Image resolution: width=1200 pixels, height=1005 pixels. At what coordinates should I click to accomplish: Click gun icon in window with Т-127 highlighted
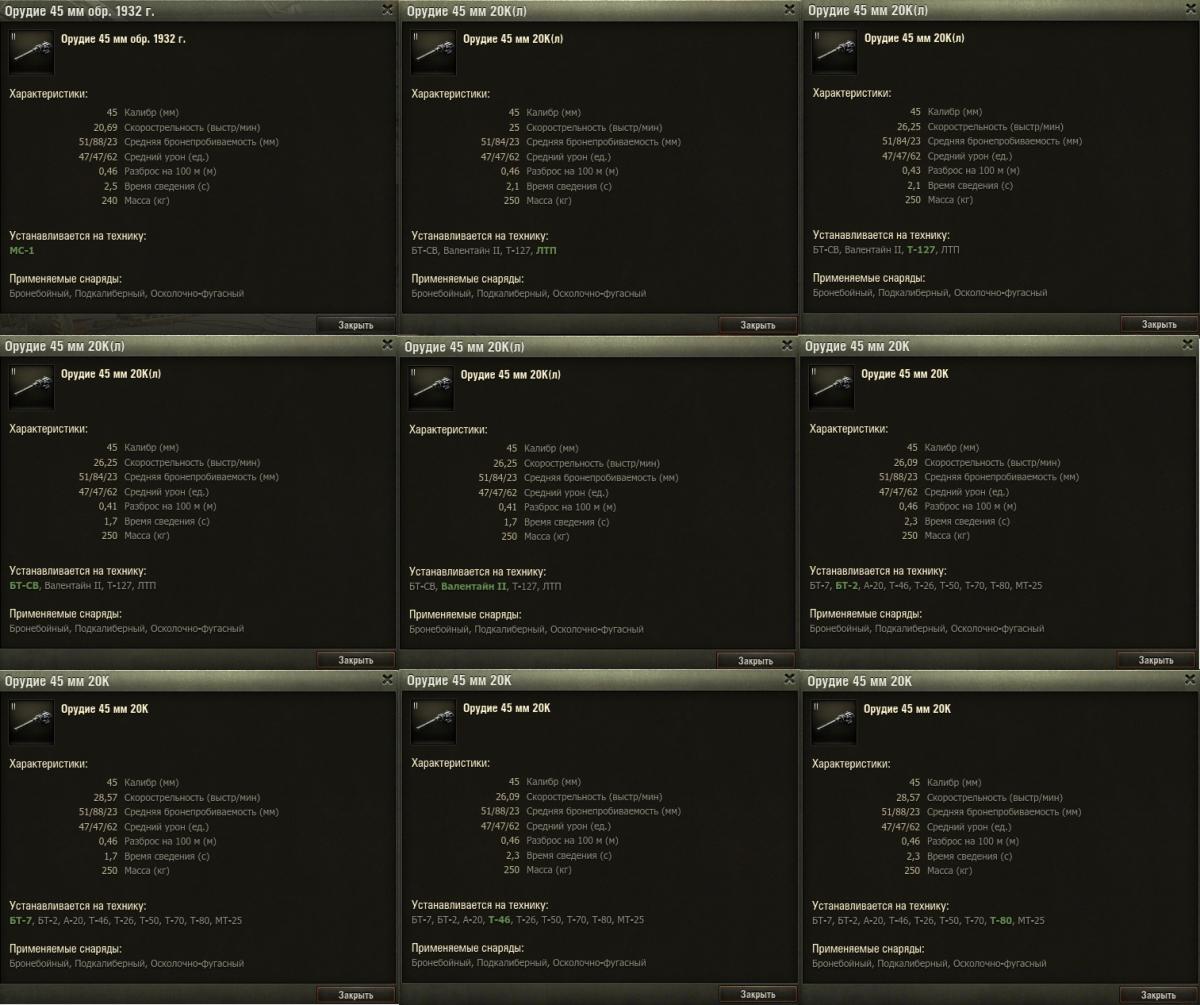[x=835, y=51]
